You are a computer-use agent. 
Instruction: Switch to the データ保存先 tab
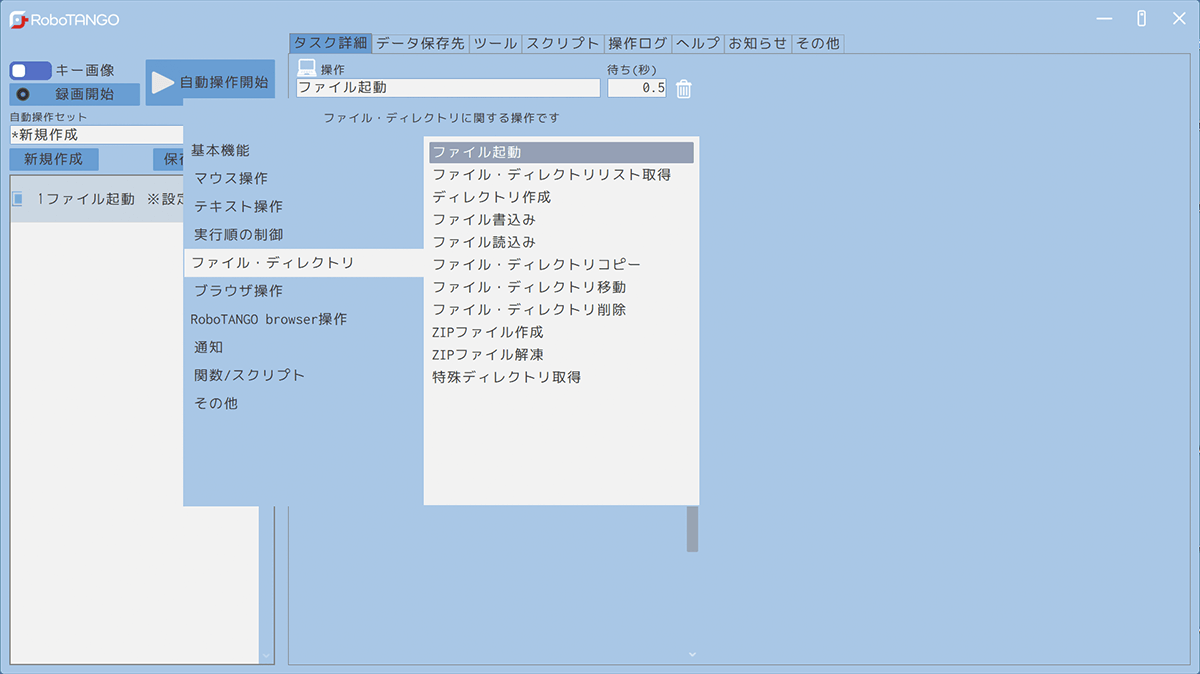click(x=420, y=44)
